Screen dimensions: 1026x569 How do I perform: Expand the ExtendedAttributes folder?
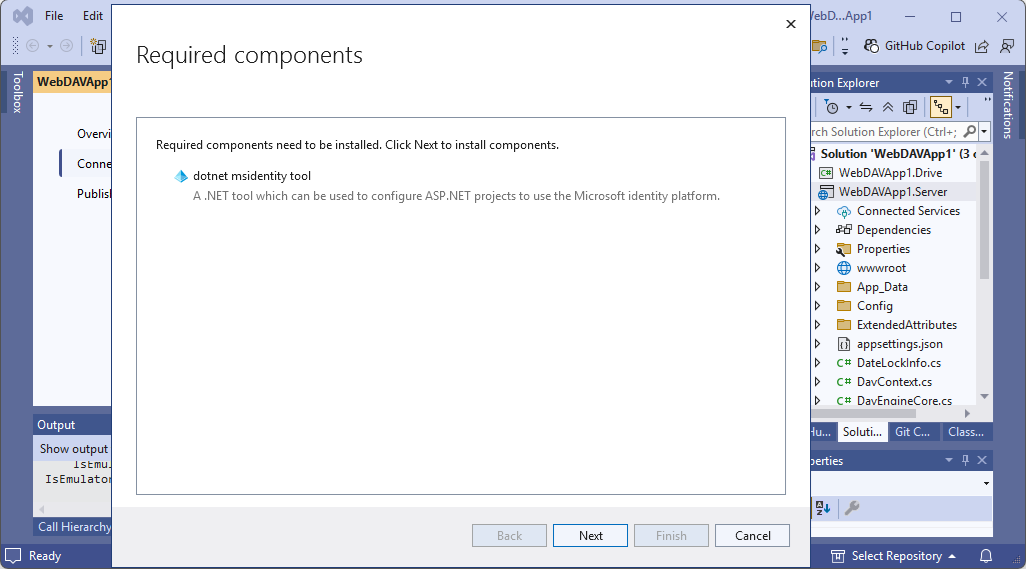(x=817, y=324)
